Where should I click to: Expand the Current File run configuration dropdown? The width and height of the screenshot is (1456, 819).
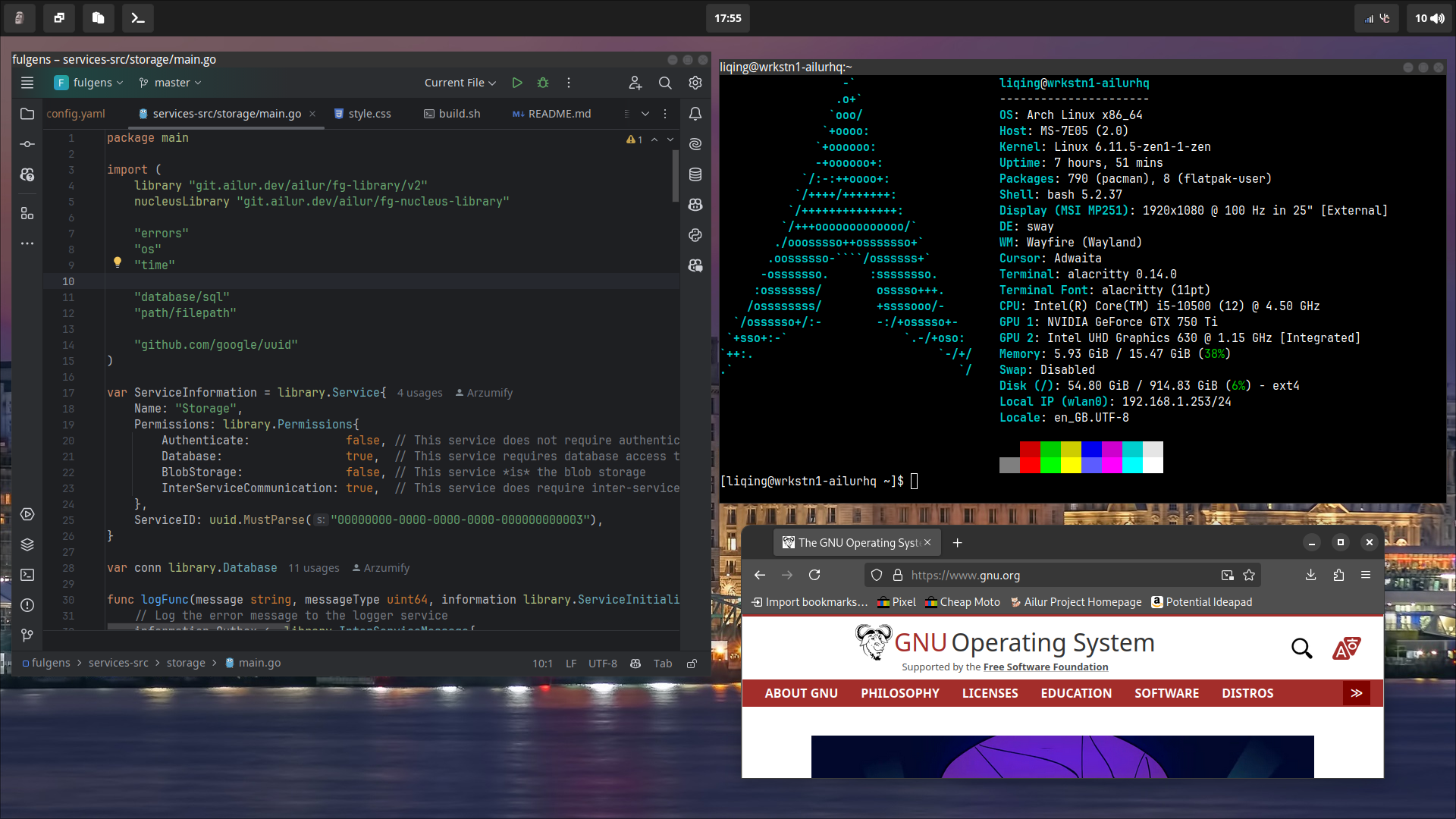tap(460, 83)
